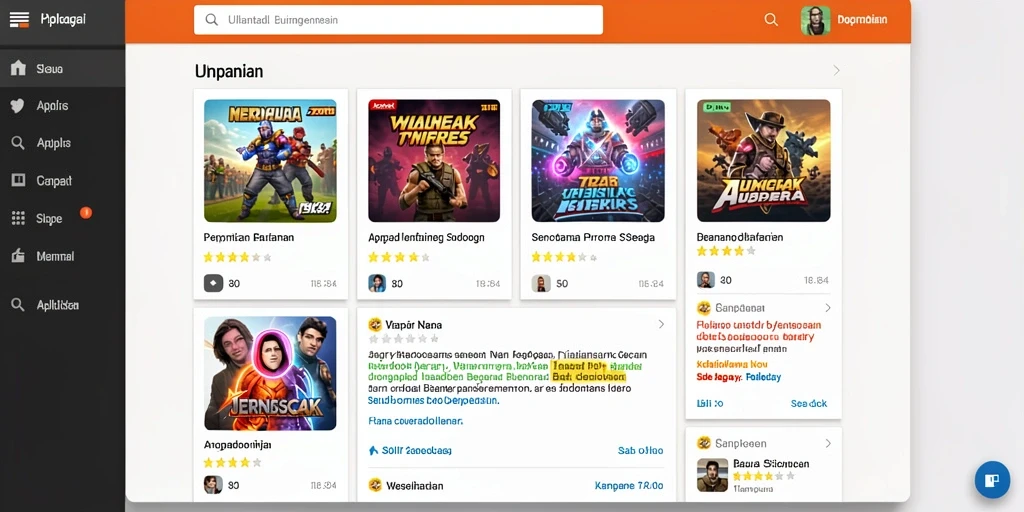Viewport: 1024px width, 512px height.
Task: Expand the Sanpleean panel chevron
Action: pos(827,443)
